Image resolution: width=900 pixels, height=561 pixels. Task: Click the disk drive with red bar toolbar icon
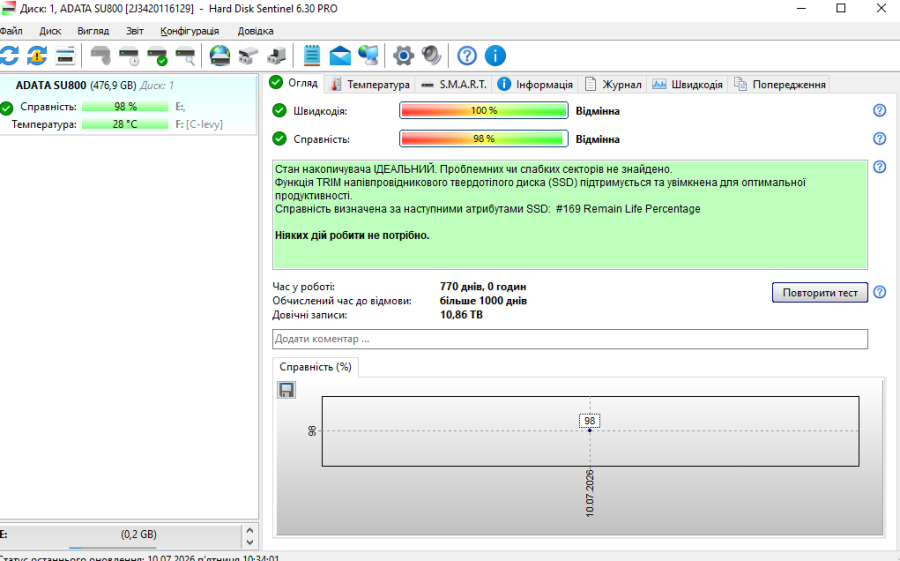click(65, 56)
